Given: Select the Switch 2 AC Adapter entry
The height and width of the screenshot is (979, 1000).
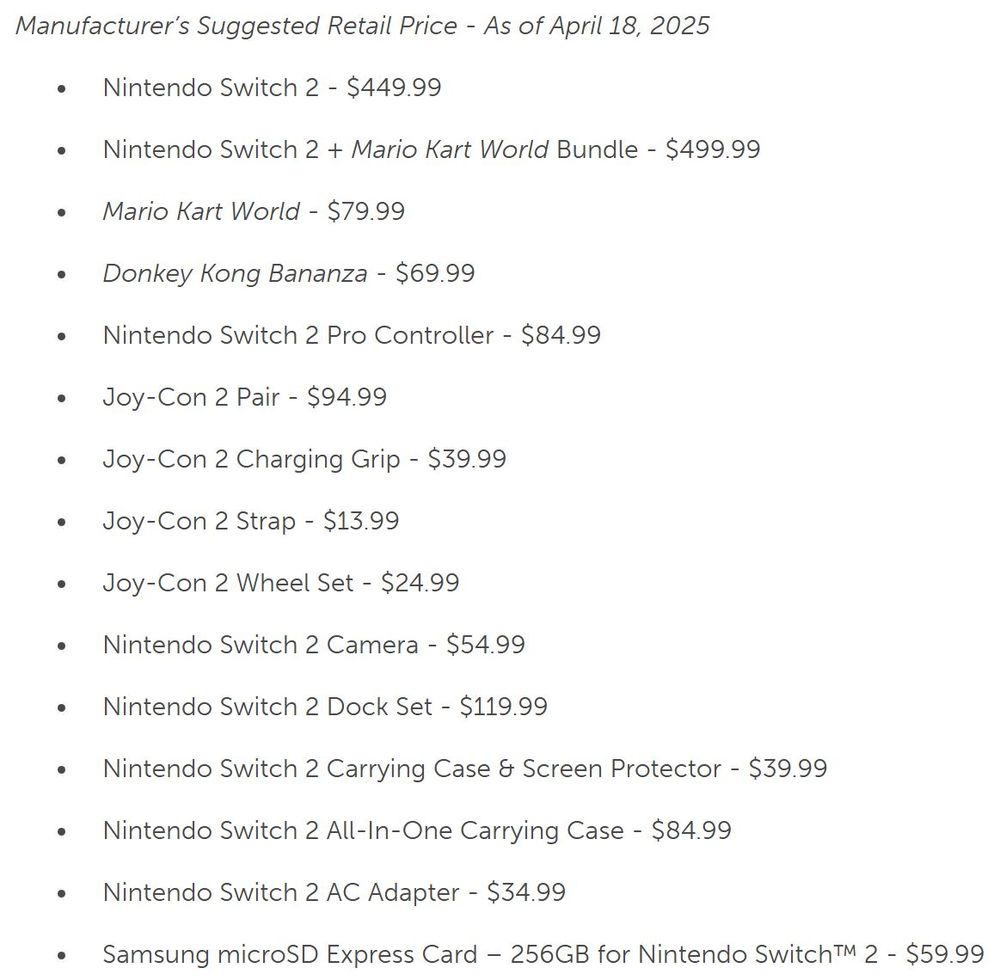Looking at the screenshot, I should (334, 892).
